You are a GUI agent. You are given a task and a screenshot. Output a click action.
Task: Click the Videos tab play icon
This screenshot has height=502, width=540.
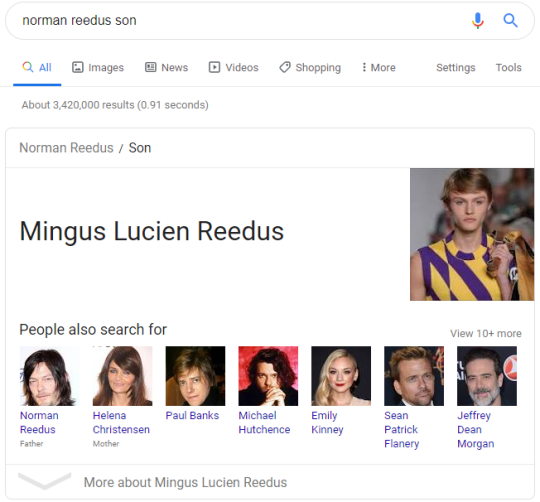pos(214,67)
